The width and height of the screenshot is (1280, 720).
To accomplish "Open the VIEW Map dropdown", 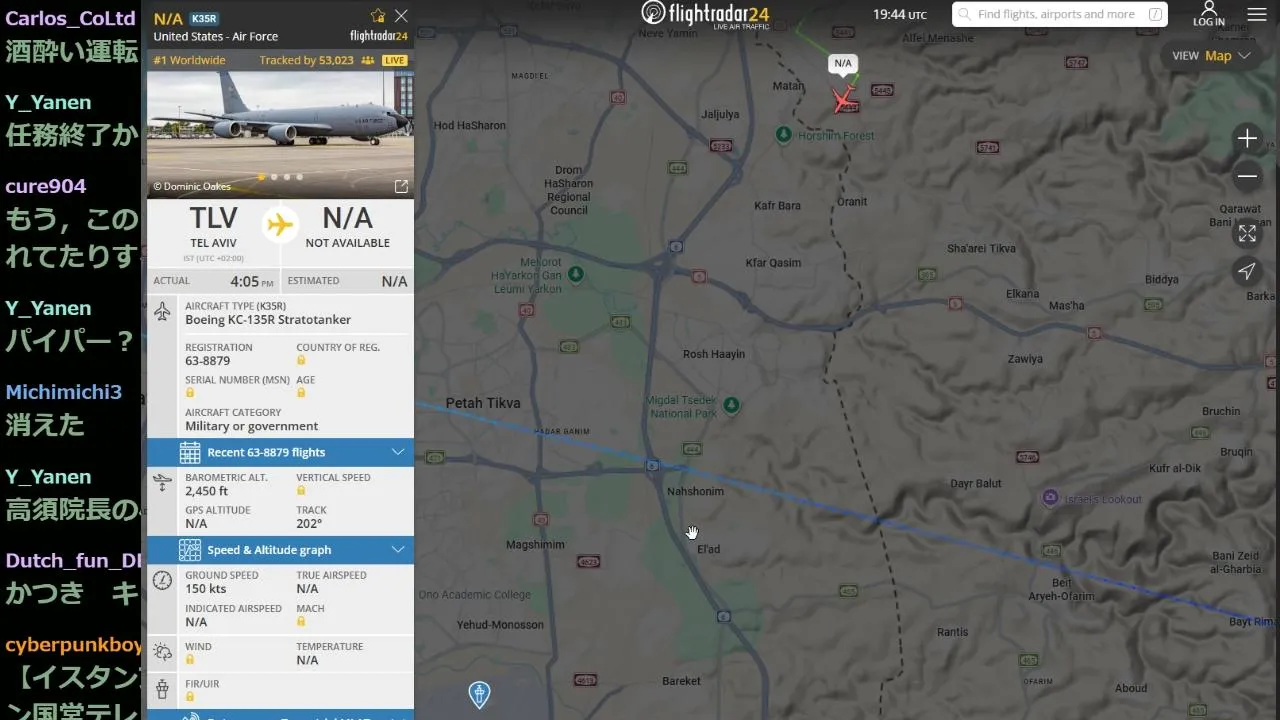I will click(x=1212, y=56).
